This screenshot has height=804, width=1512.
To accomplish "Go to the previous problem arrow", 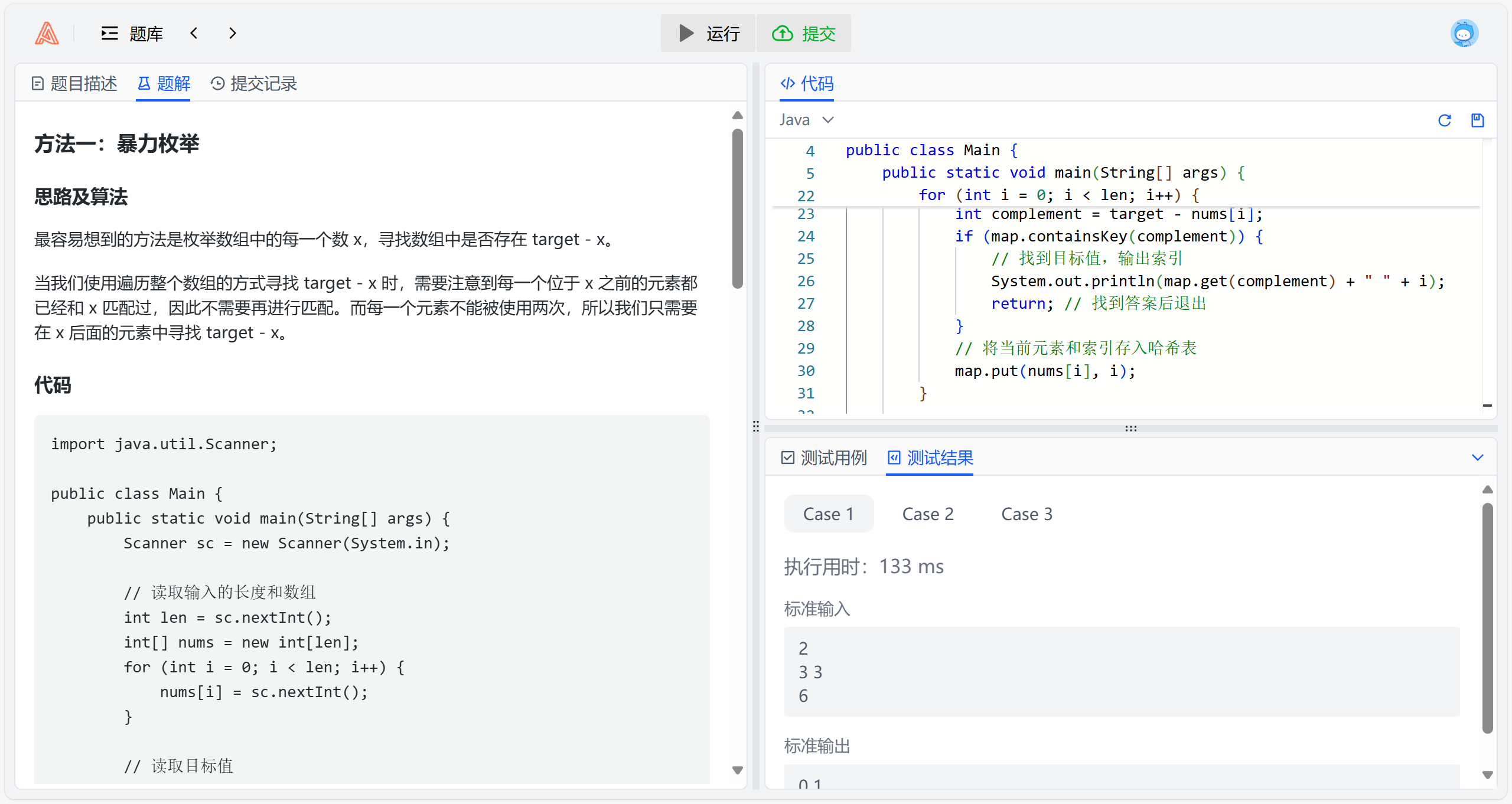I will tap(194, 34).
